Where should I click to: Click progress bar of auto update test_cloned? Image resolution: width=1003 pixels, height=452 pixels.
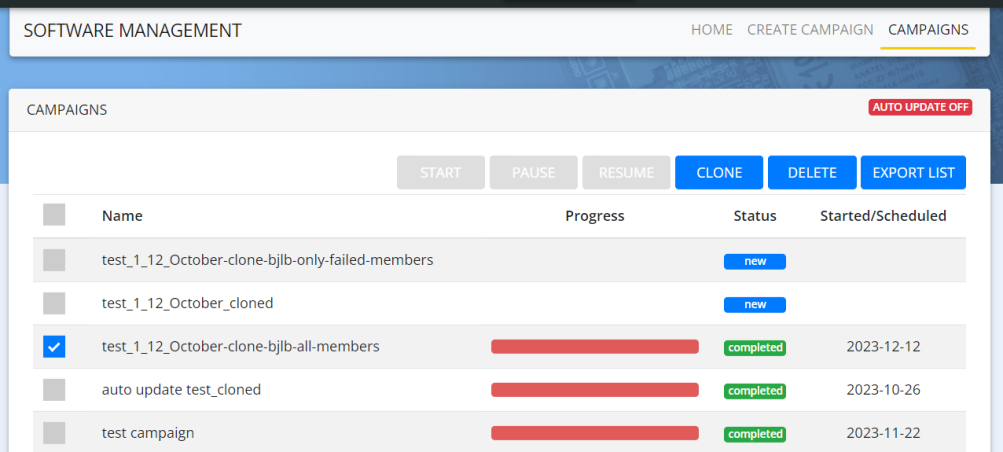click(x=594, y=390)
